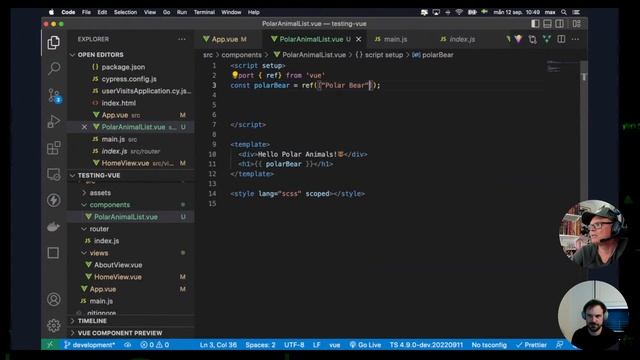The width and height of the screenshot is (640, 360).
Task: Toggle panel layout button in title bar
Action: [x=547, y=24]
